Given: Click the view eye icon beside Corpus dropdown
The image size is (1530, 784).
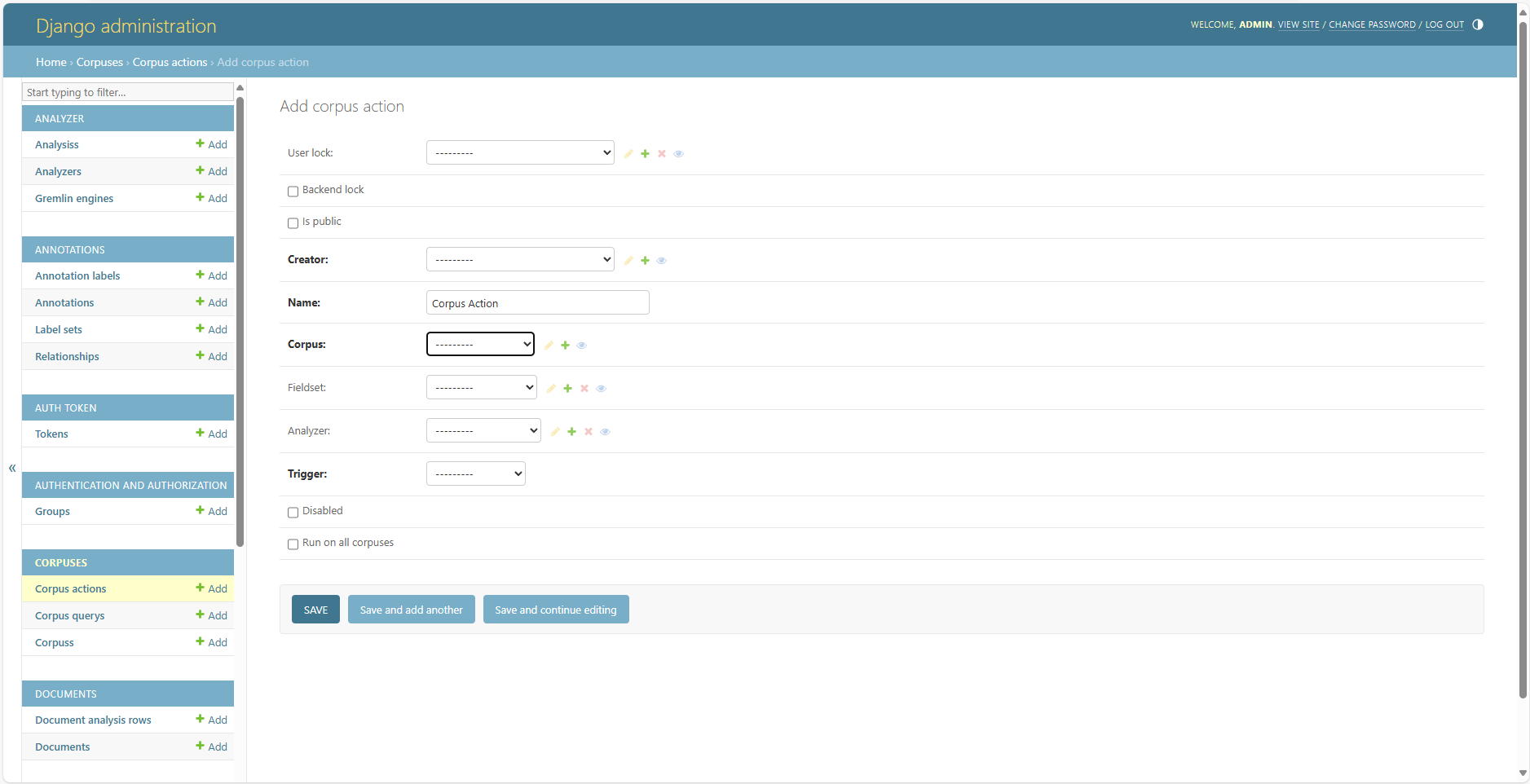Looking at the screenshot, I should click(582, 345).
